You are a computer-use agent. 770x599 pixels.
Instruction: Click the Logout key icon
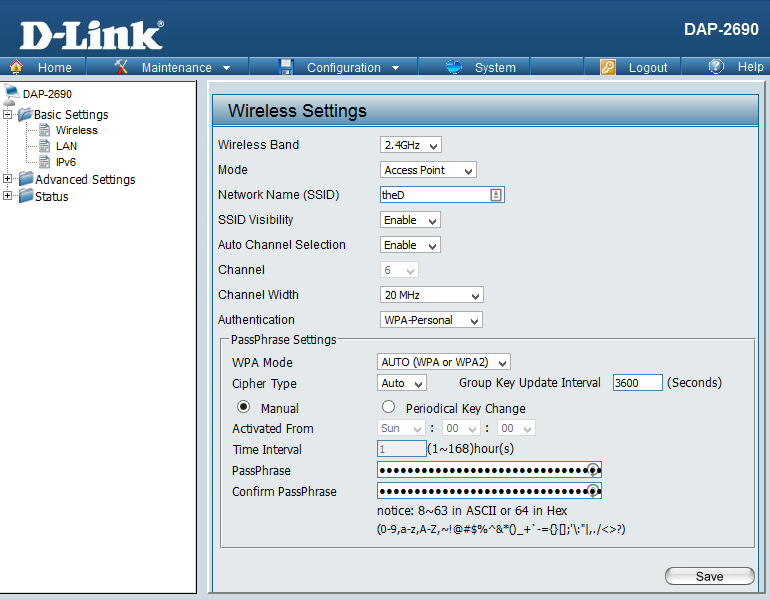coord(607,67)
